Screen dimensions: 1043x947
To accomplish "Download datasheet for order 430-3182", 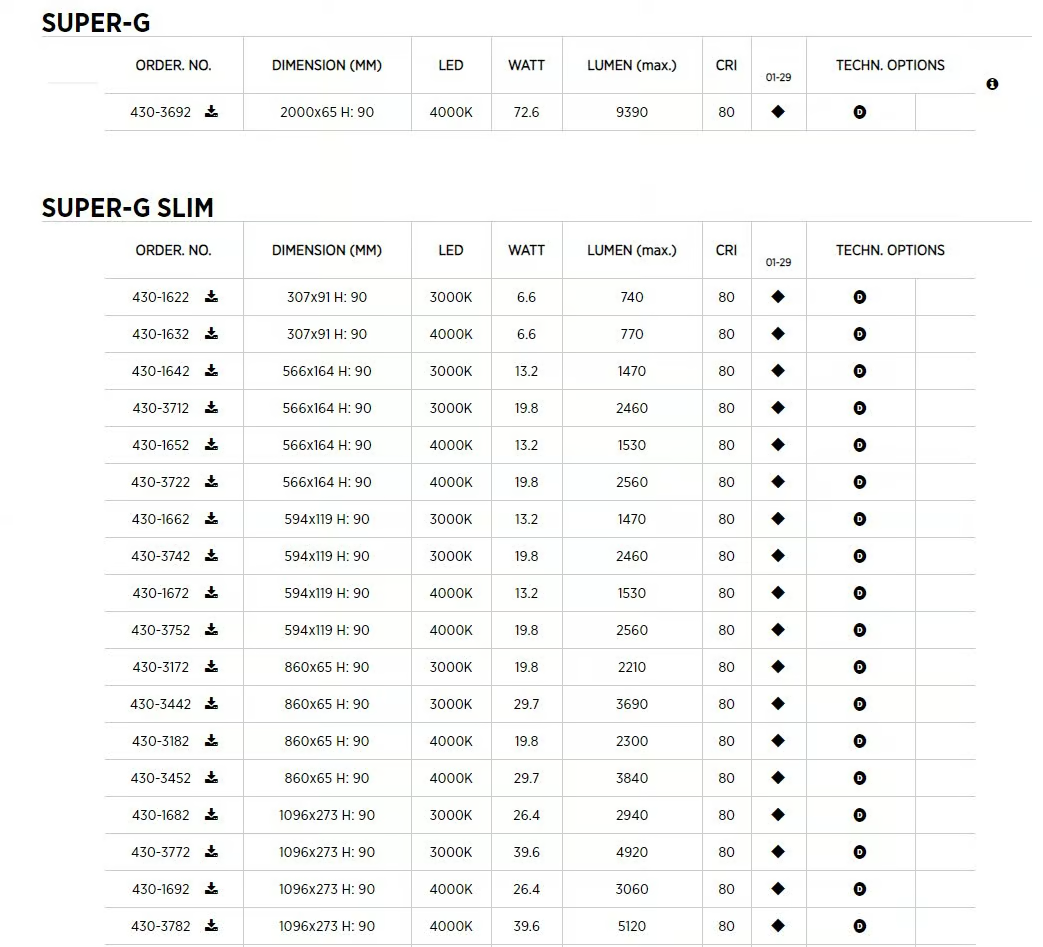I will point(212,740).
